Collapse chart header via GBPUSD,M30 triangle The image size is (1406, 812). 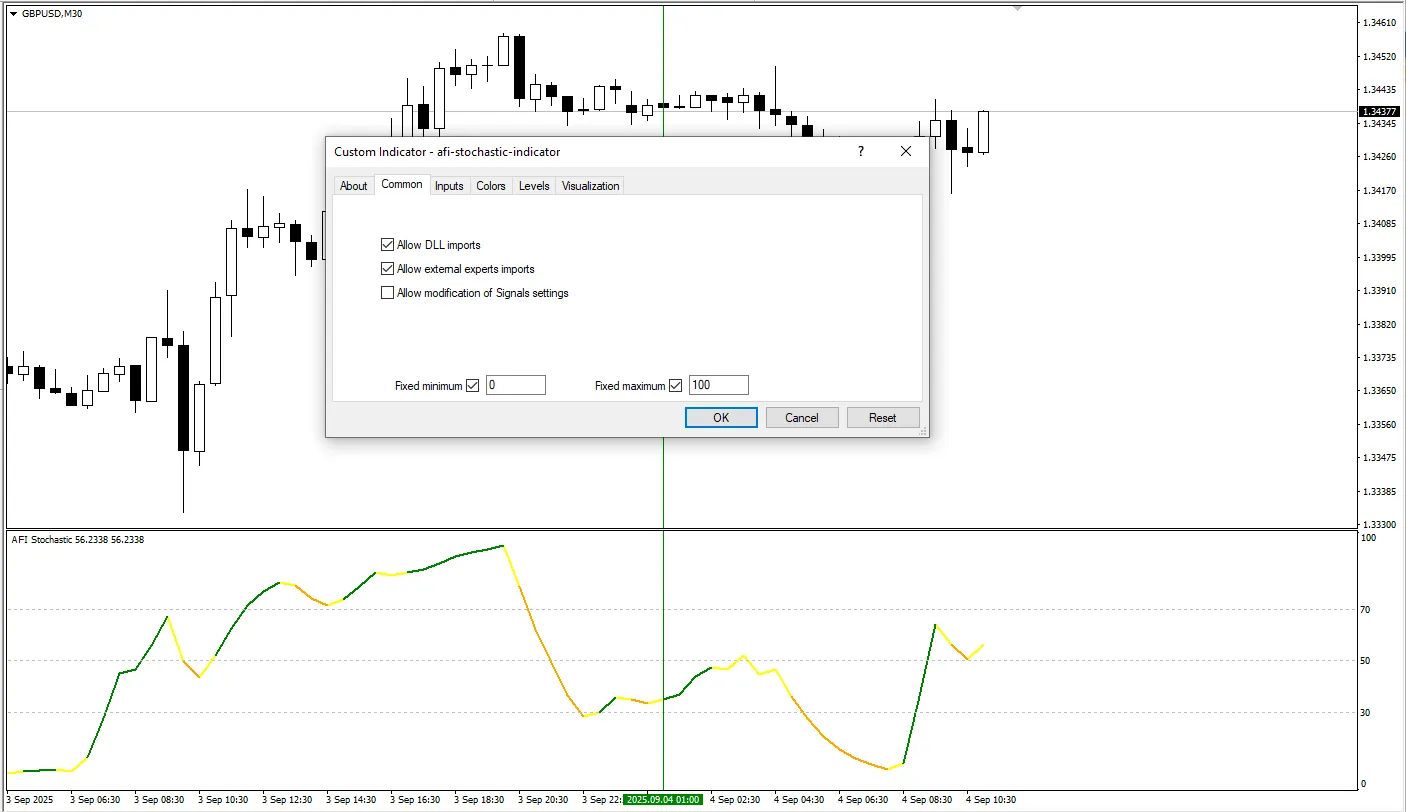pos(11,13)
